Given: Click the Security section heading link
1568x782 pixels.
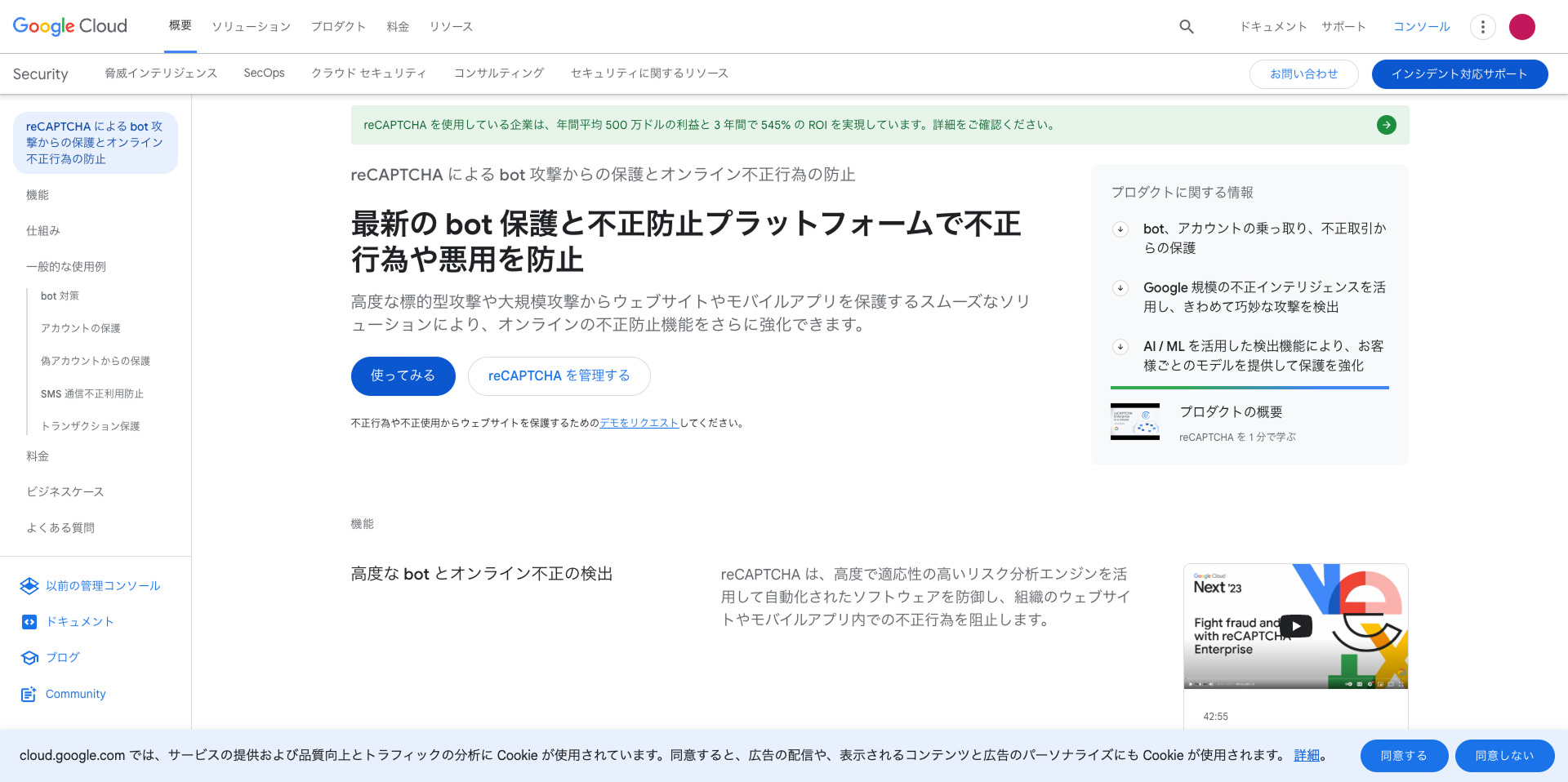Looking at the screenshot, I should point(41,74).
